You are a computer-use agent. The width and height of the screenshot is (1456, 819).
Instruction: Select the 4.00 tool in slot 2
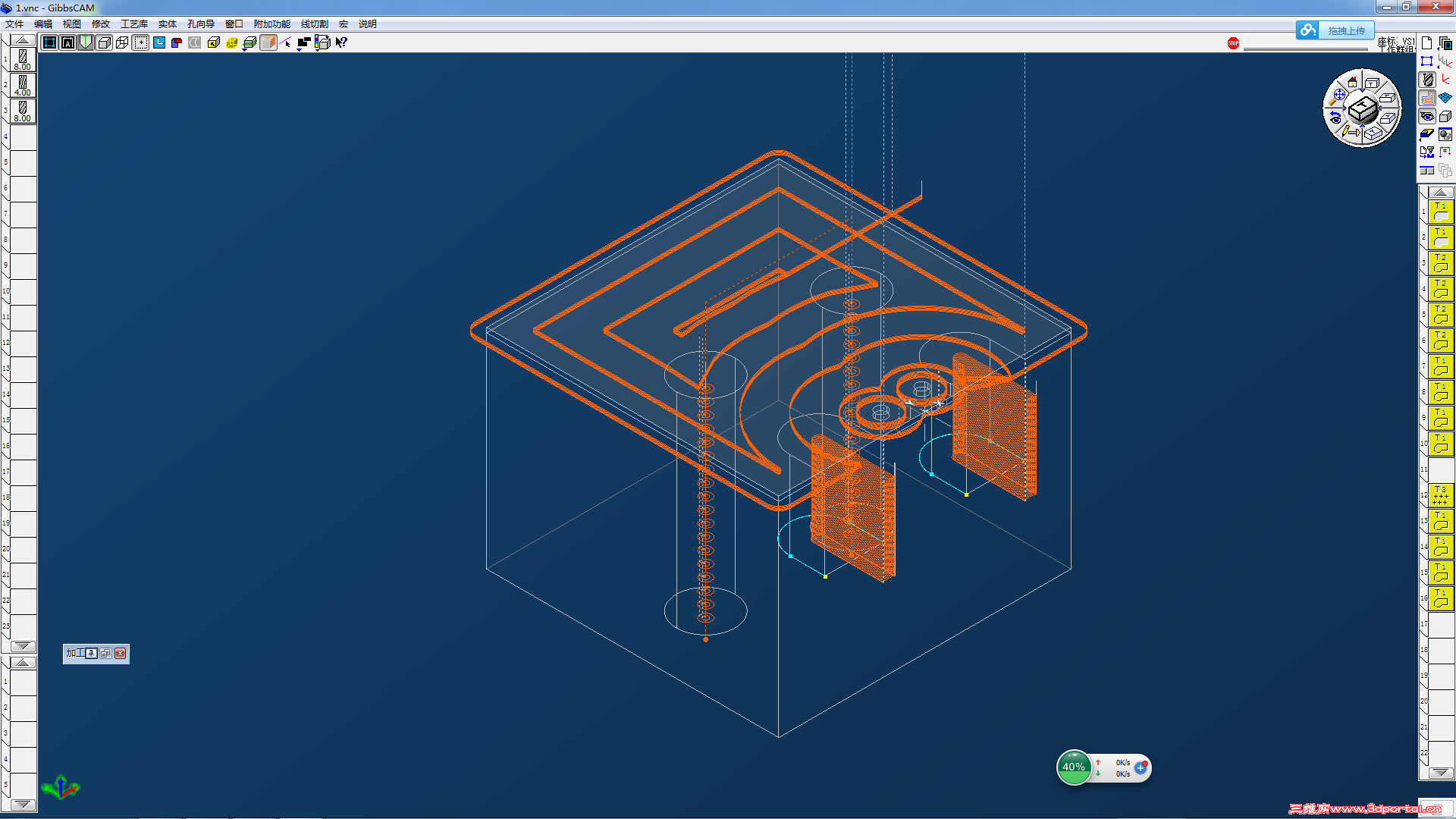tap(23, 85)
